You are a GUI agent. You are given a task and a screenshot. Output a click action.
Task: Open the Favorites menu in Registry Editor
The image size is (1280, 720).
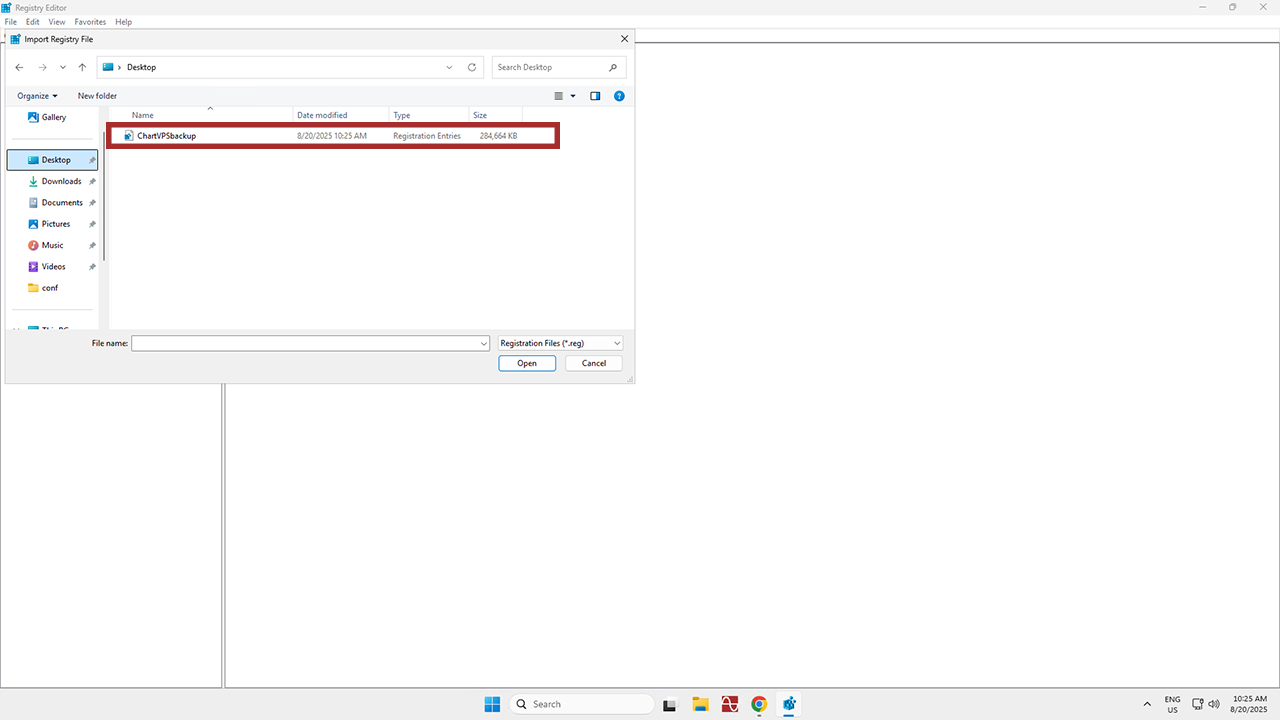(90, 21)
